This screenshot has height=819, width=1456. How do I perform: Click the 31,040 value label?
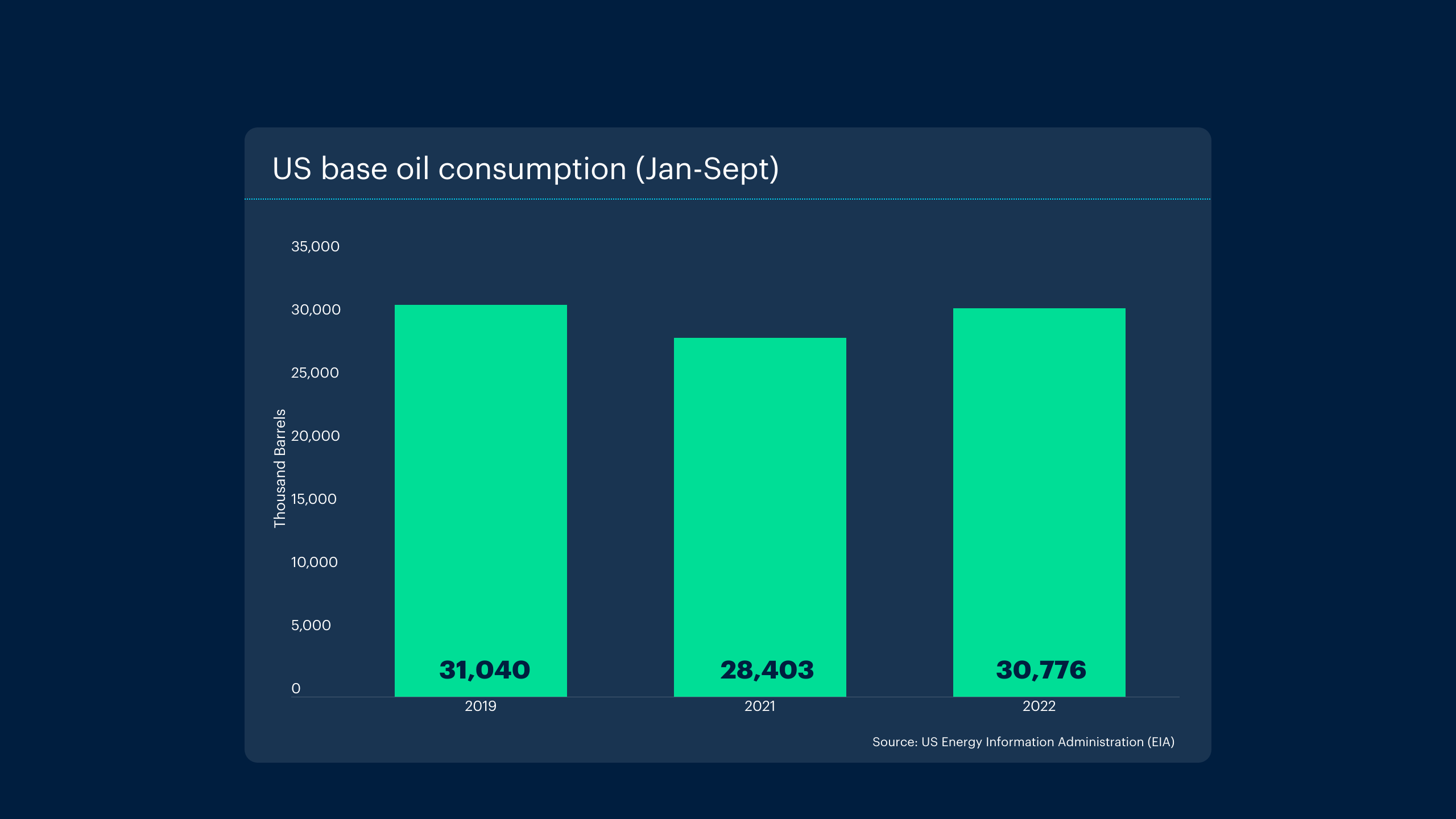click(485, 670)
